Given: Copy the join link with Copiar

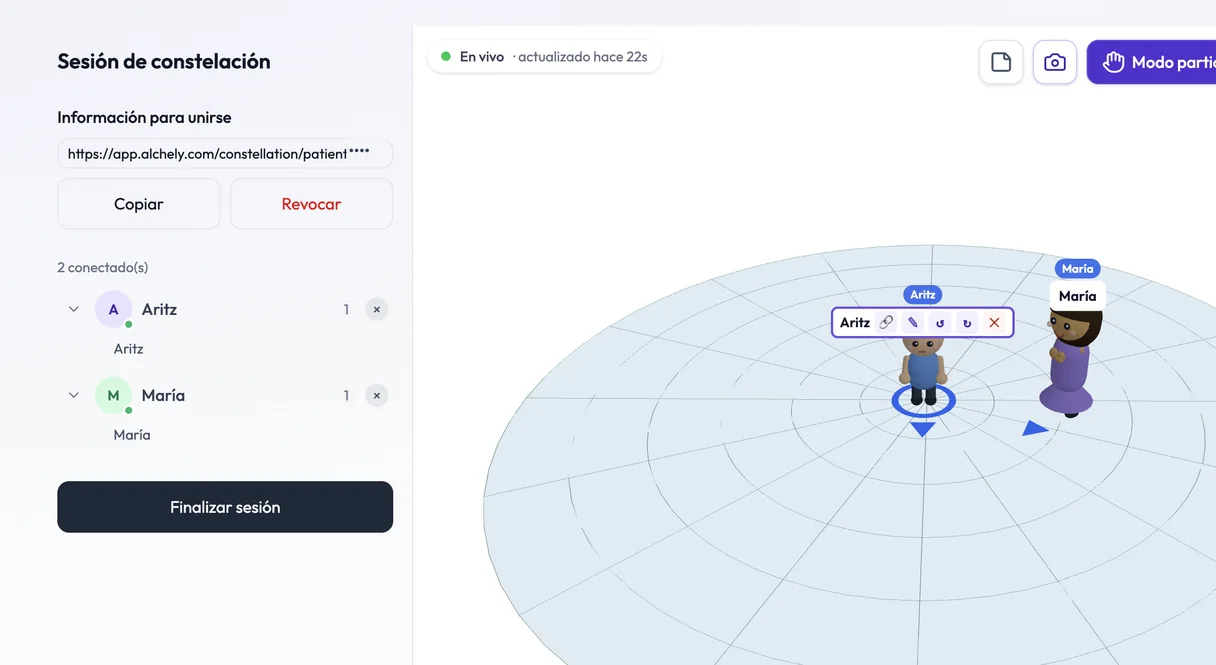Looking at the screenshot, I should point(139,204).
